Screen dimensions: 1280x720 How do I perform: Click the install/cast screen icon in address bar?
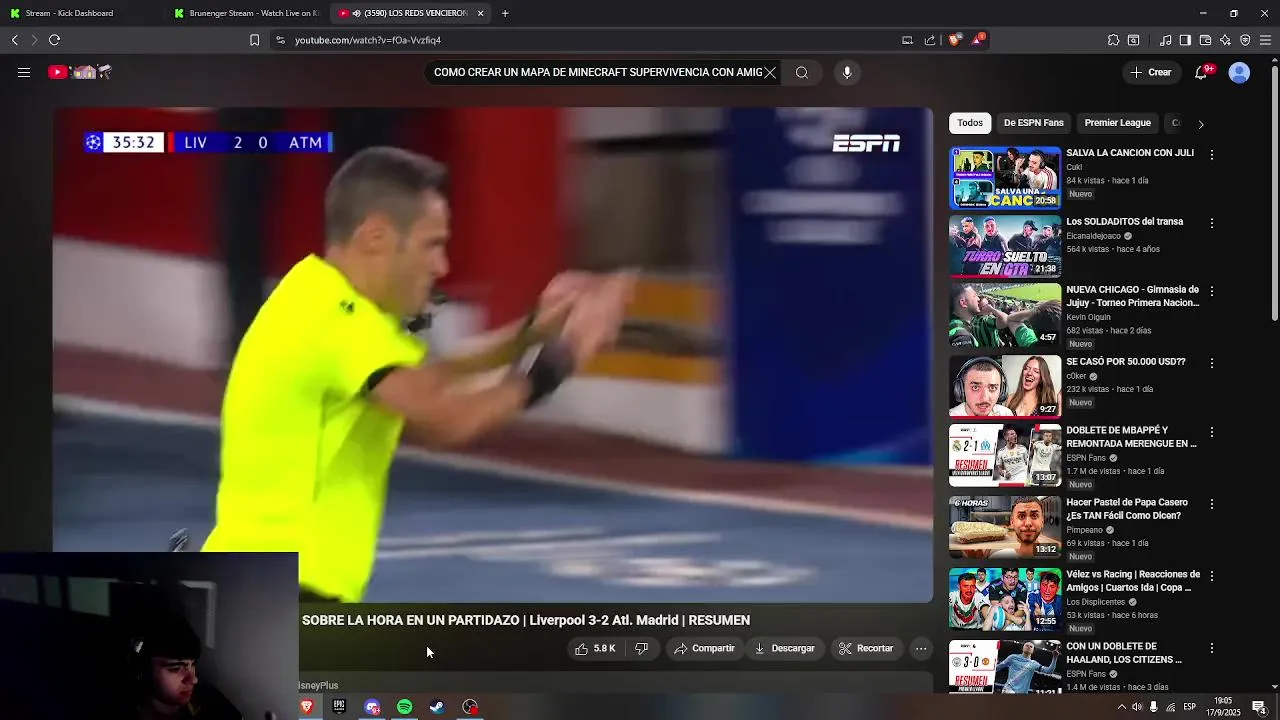click(907, 40)
